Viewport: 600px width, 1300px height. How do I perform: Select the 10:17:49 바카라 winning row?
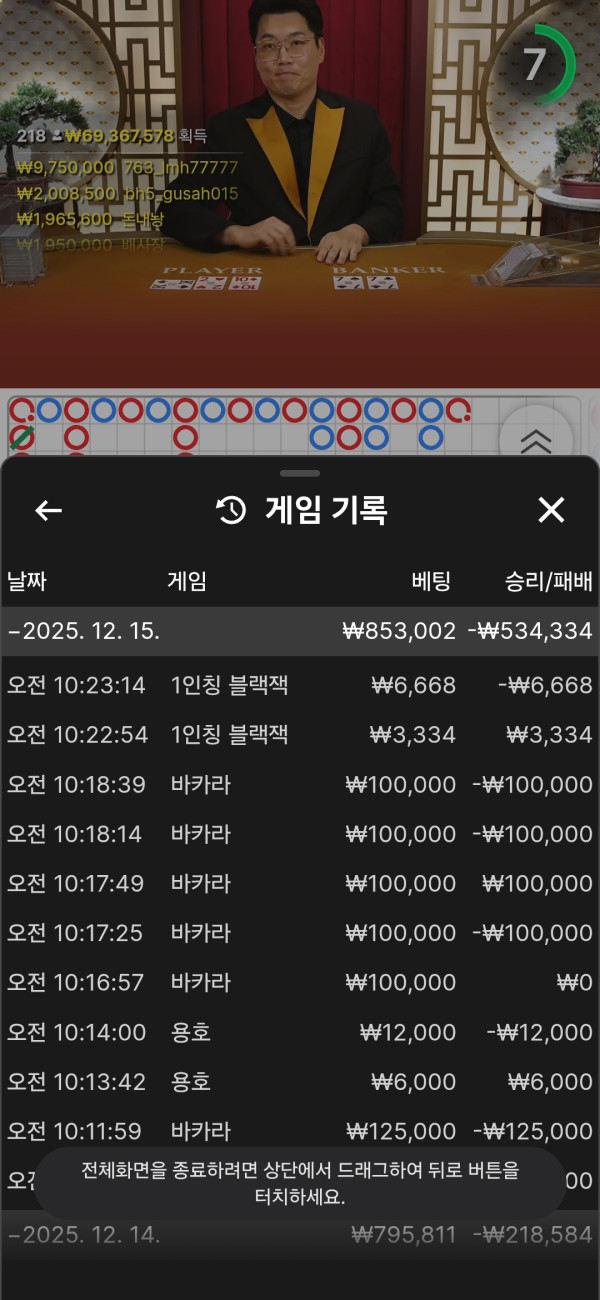tap(300, 884)
